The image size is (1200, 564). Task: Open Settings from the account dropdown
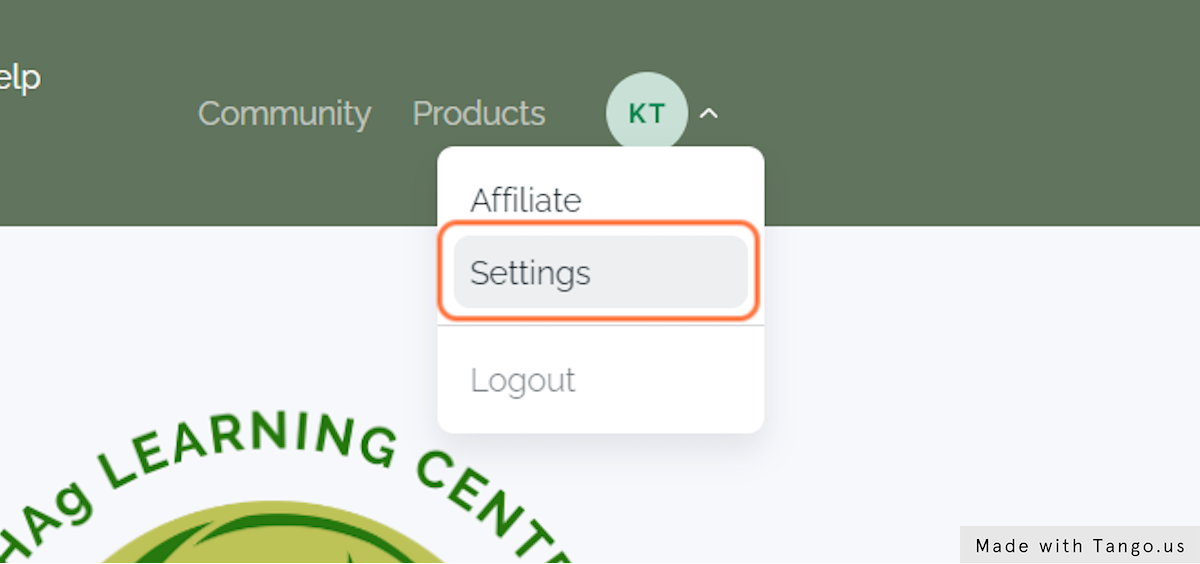point(600,272)
